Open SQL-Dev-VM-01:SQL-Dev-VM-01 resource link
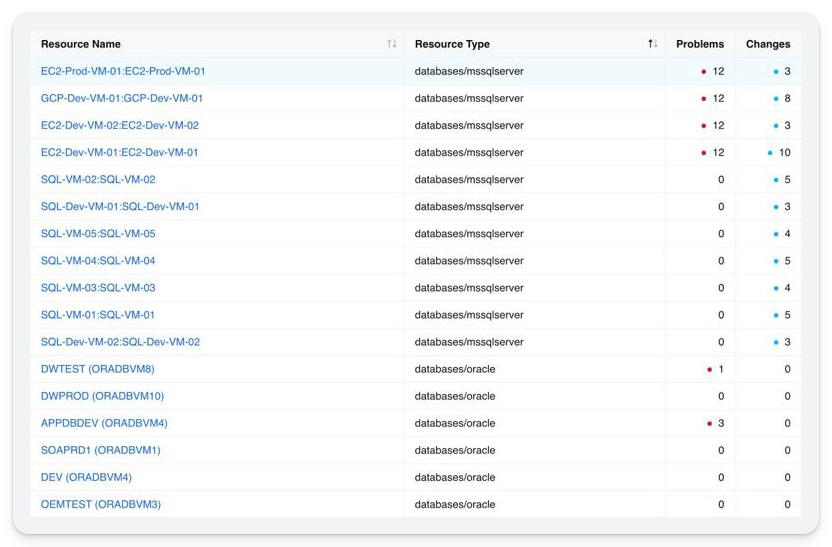The image size is (832, 547). tap(120, 206)
